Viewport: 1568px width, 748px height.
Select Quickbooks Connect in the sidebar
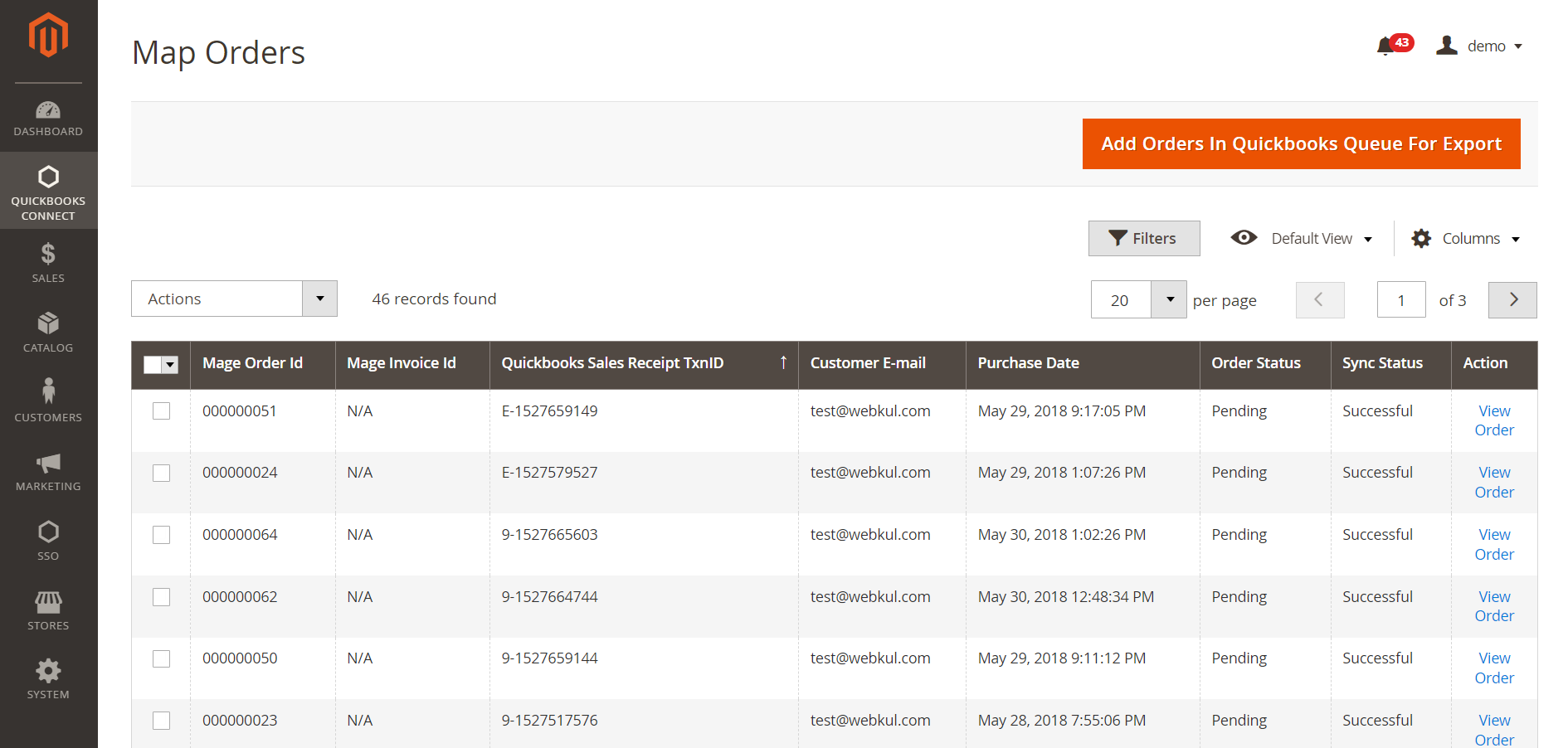tap(48, 189)
